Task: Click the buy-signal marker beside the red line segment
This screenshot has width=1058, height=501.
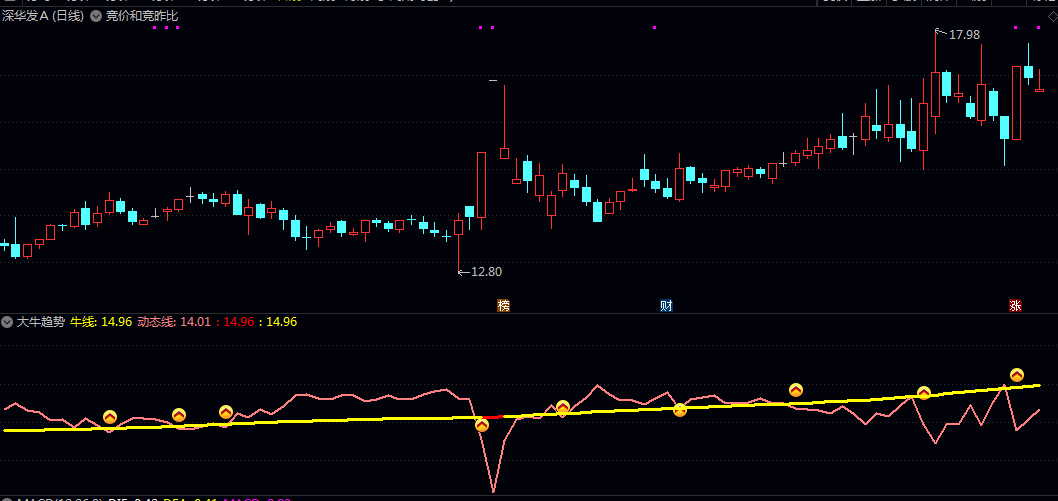Action: 482,425
